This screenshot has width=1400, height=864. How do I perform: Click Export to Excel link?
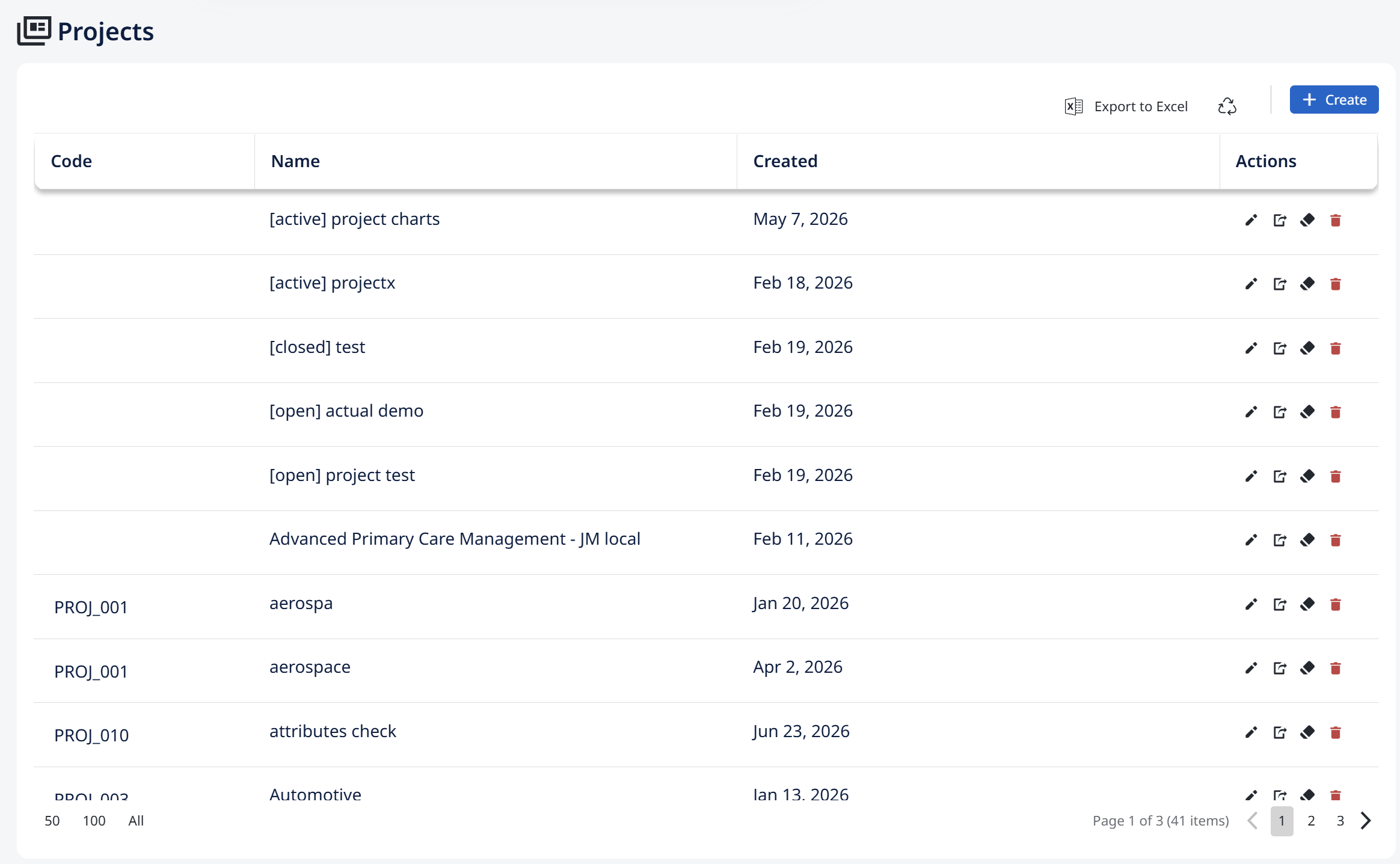tap(1140, 106)
